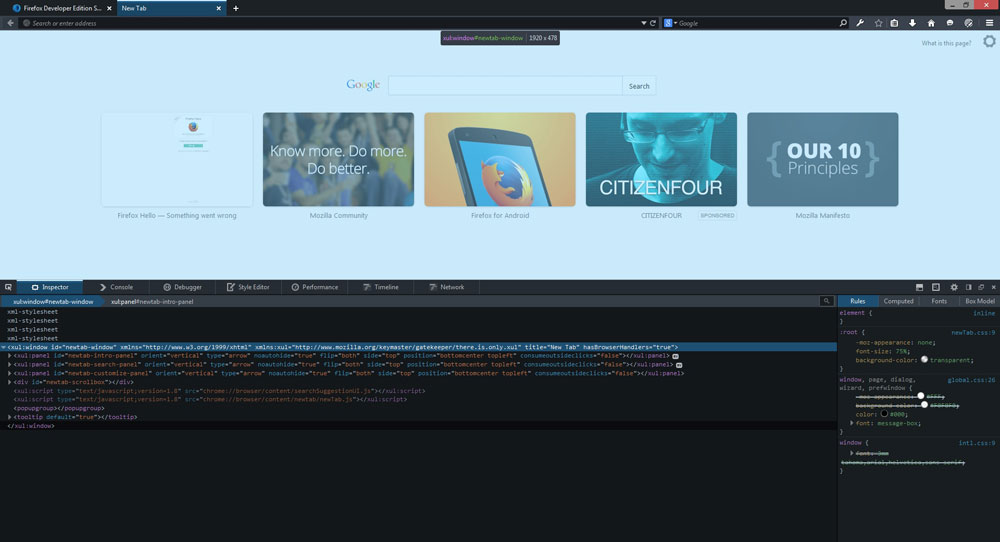
Task: Collapse the xul:window newtab-window node
Action: (4, 348)
